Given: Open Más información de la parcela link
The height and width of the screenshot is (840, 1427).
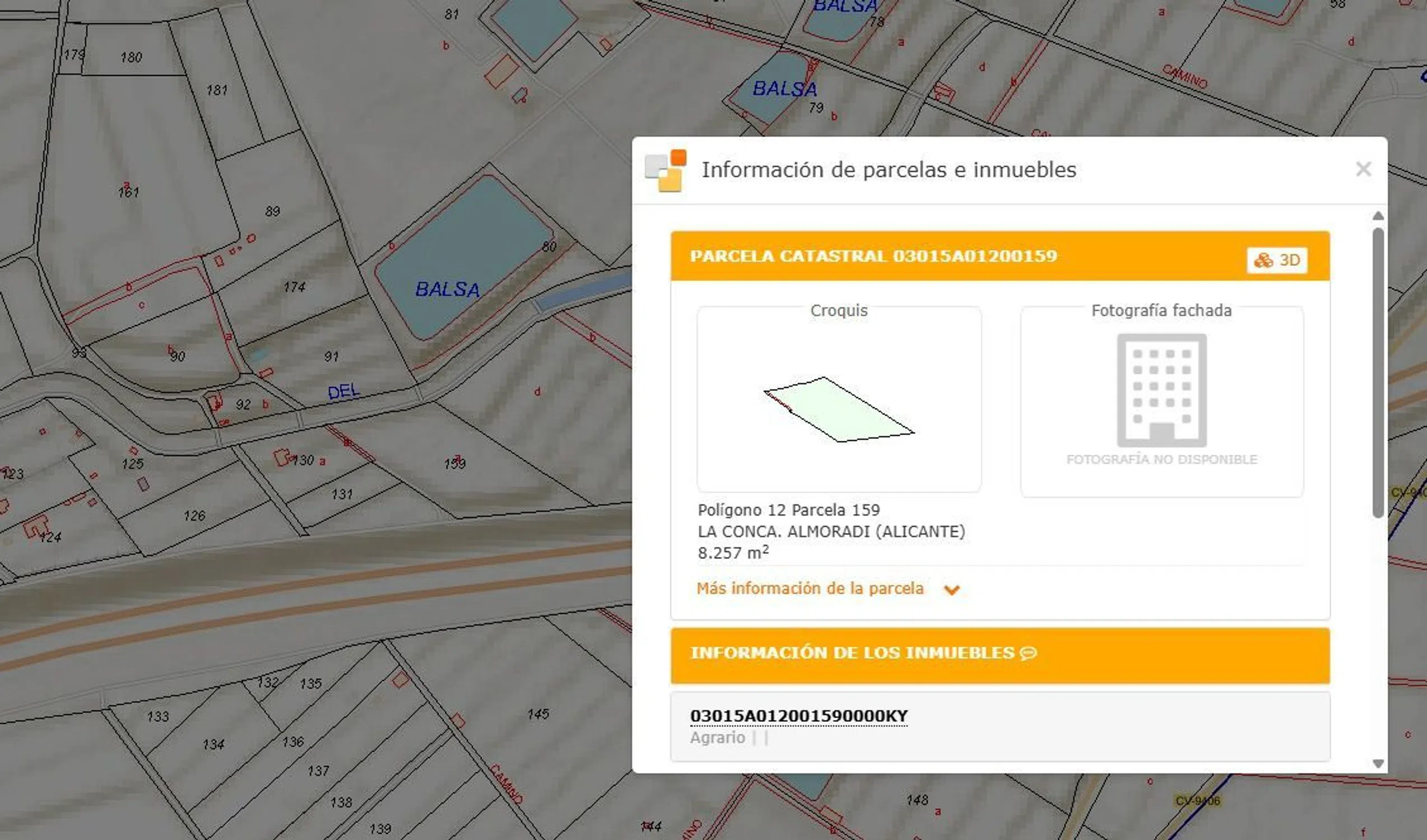Looking at the screenshot, I should pos(810,589).
